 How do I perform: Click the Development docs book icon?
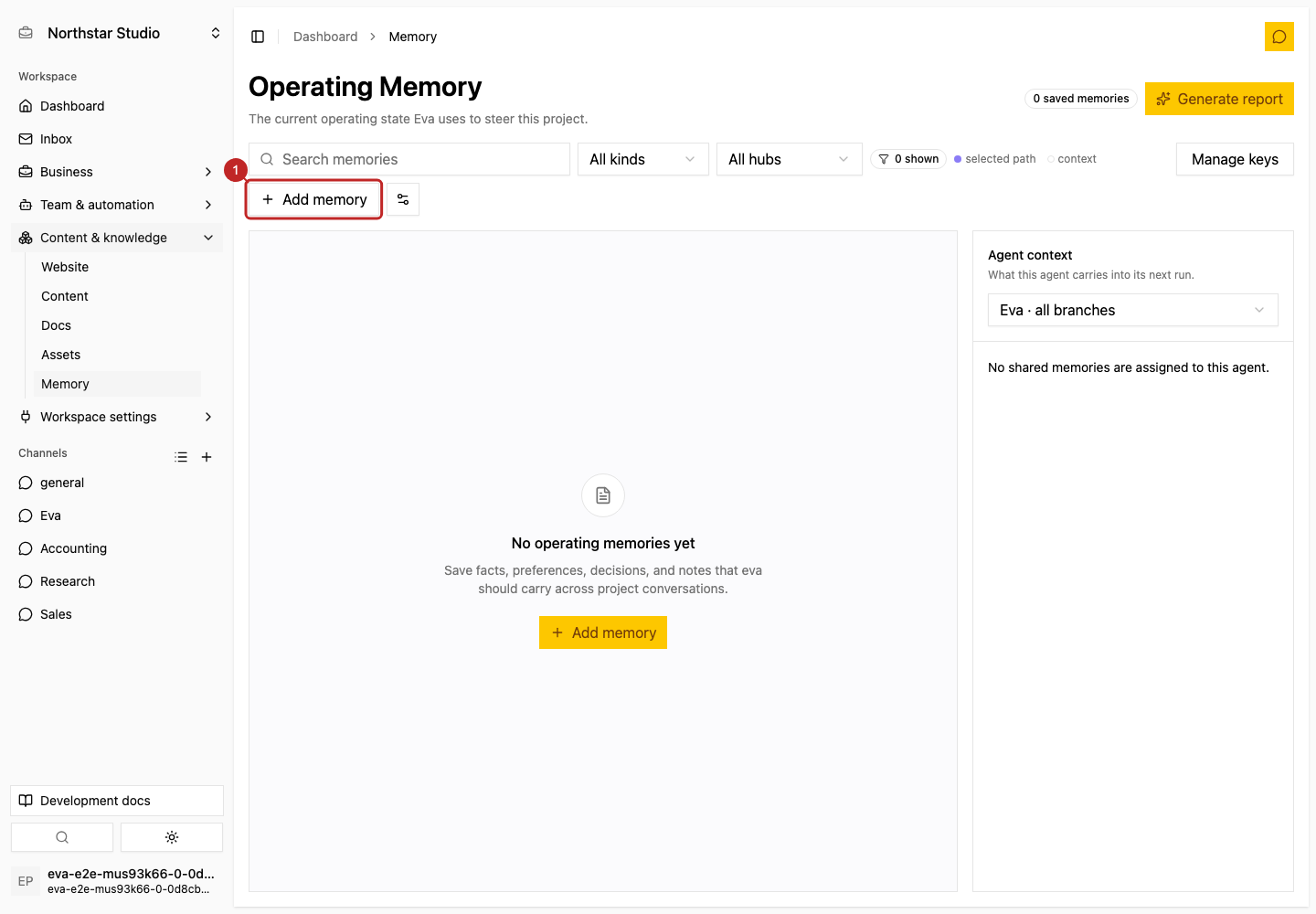pos(26,801)
